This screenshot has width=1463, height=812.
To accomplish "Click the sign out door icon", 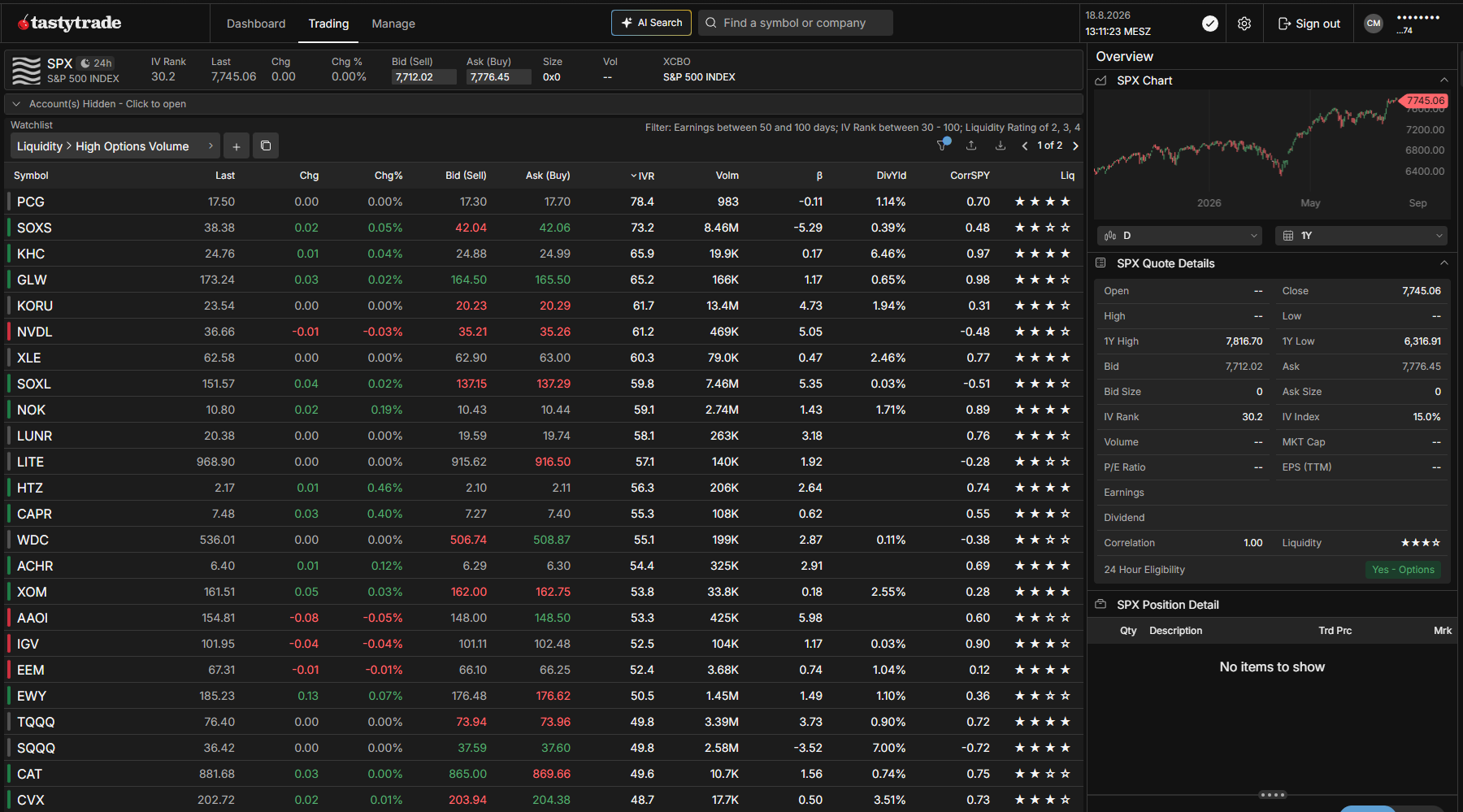I will point(1284,24).
